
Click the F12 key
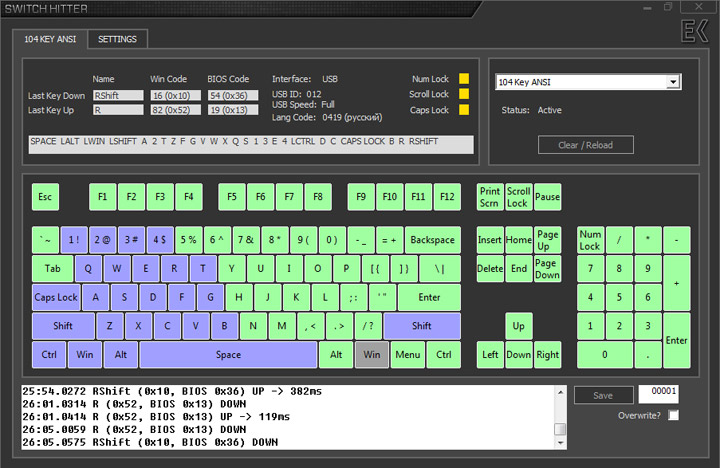pyautogui.click(x=447, y=197)
